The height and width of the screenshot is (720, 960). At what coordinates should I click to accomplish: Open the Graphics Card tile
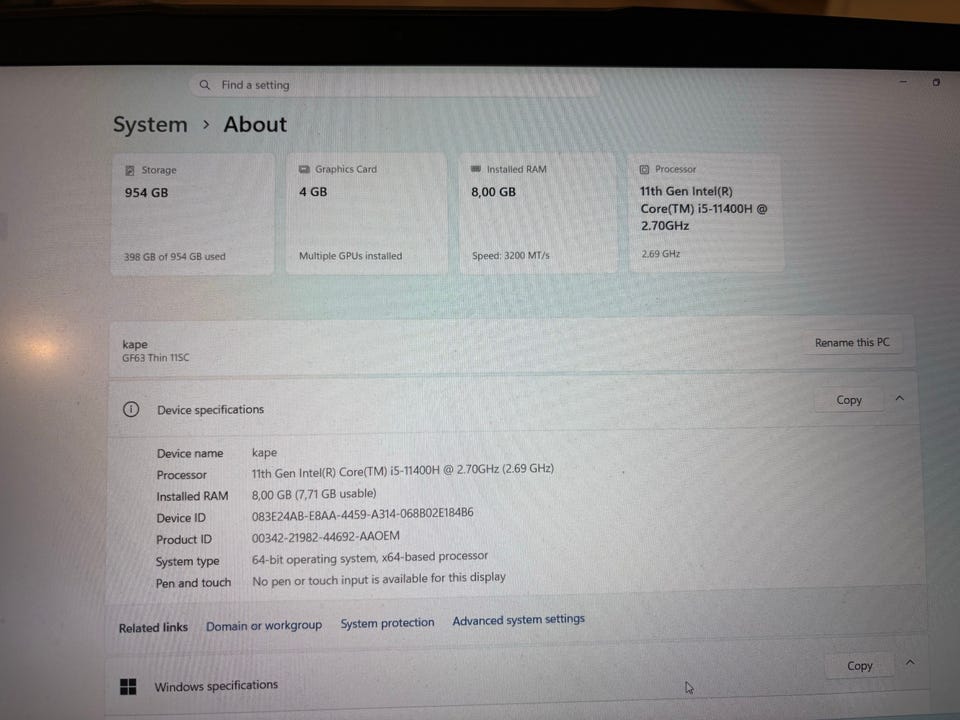pyautogui.click(x=366, y=212)
